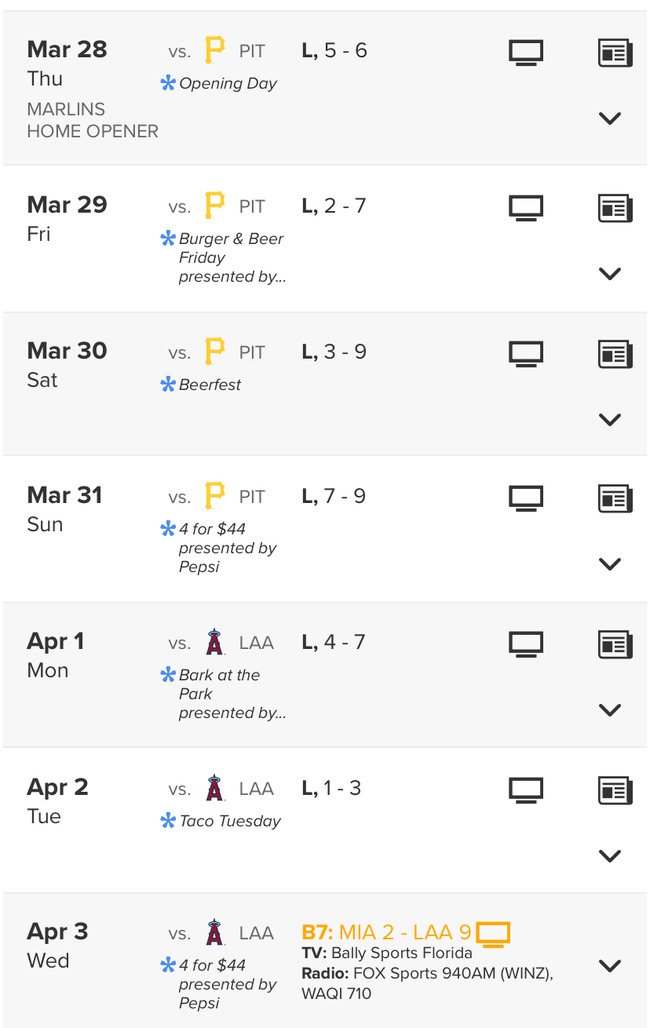This screenshot has width=650, height=1028.
Task: Click the orange live TV icon for Apr 3
Action: point(493,935)
